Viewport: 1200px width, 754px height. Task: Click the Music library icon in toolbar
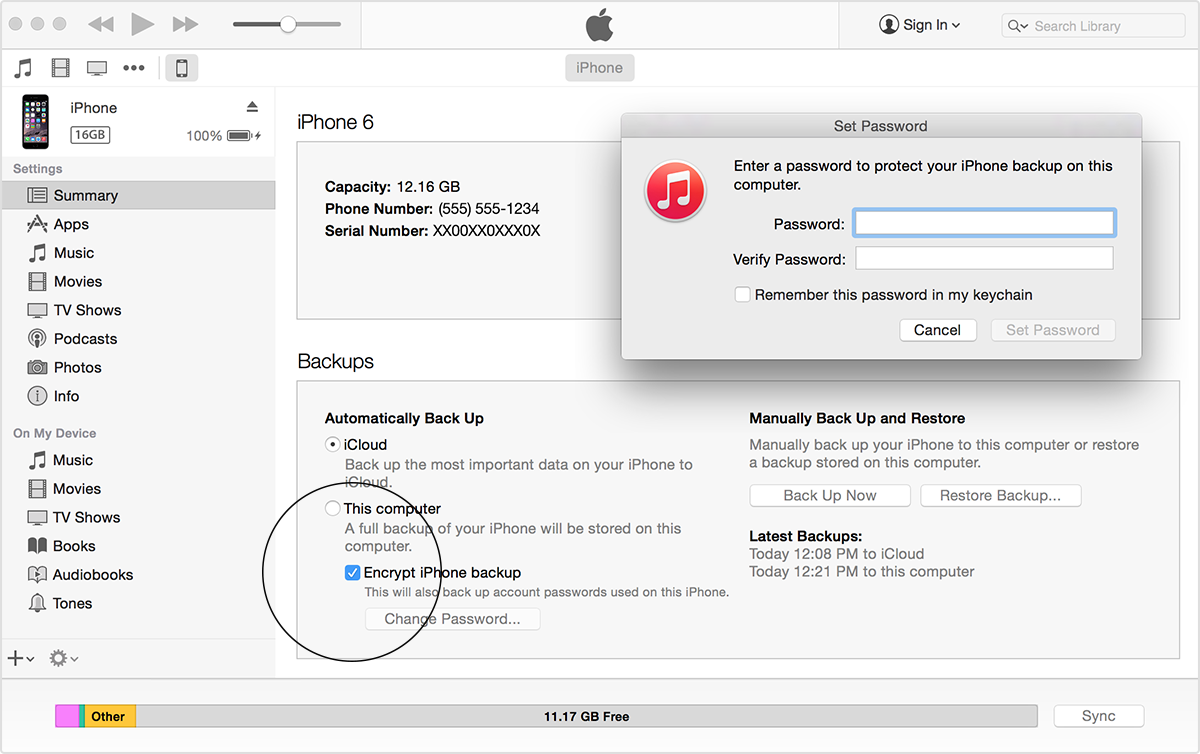point(23,68)
